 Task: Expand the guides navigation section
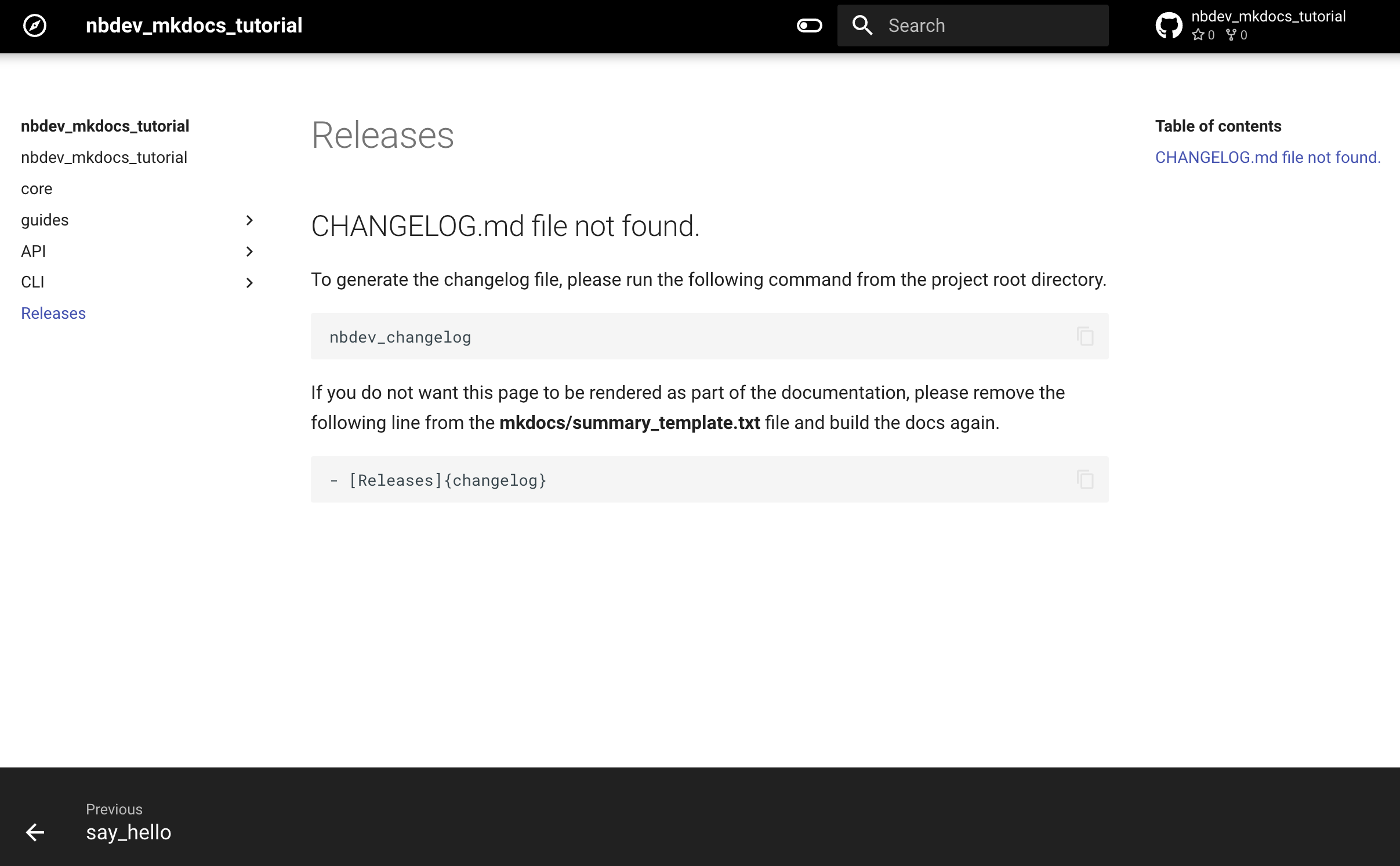click(x=249, y=220)
